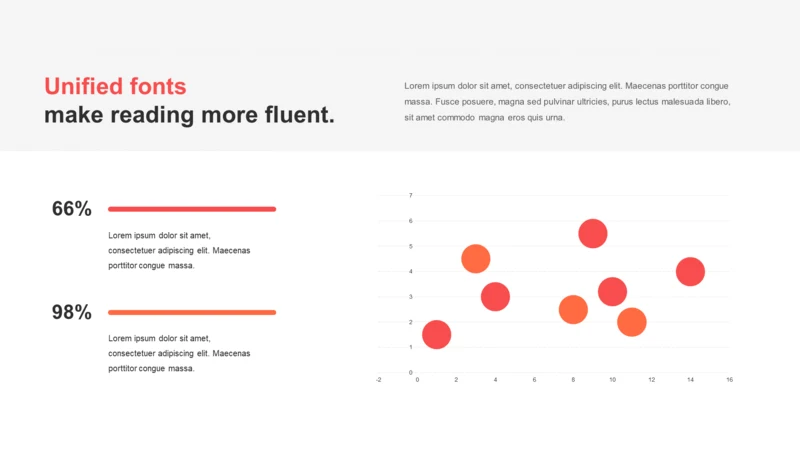Image resolution: width=800 pixels, height=450 pixels.
Task: Select the orange bubble at x=11
Action: click(x=632, y=322)
